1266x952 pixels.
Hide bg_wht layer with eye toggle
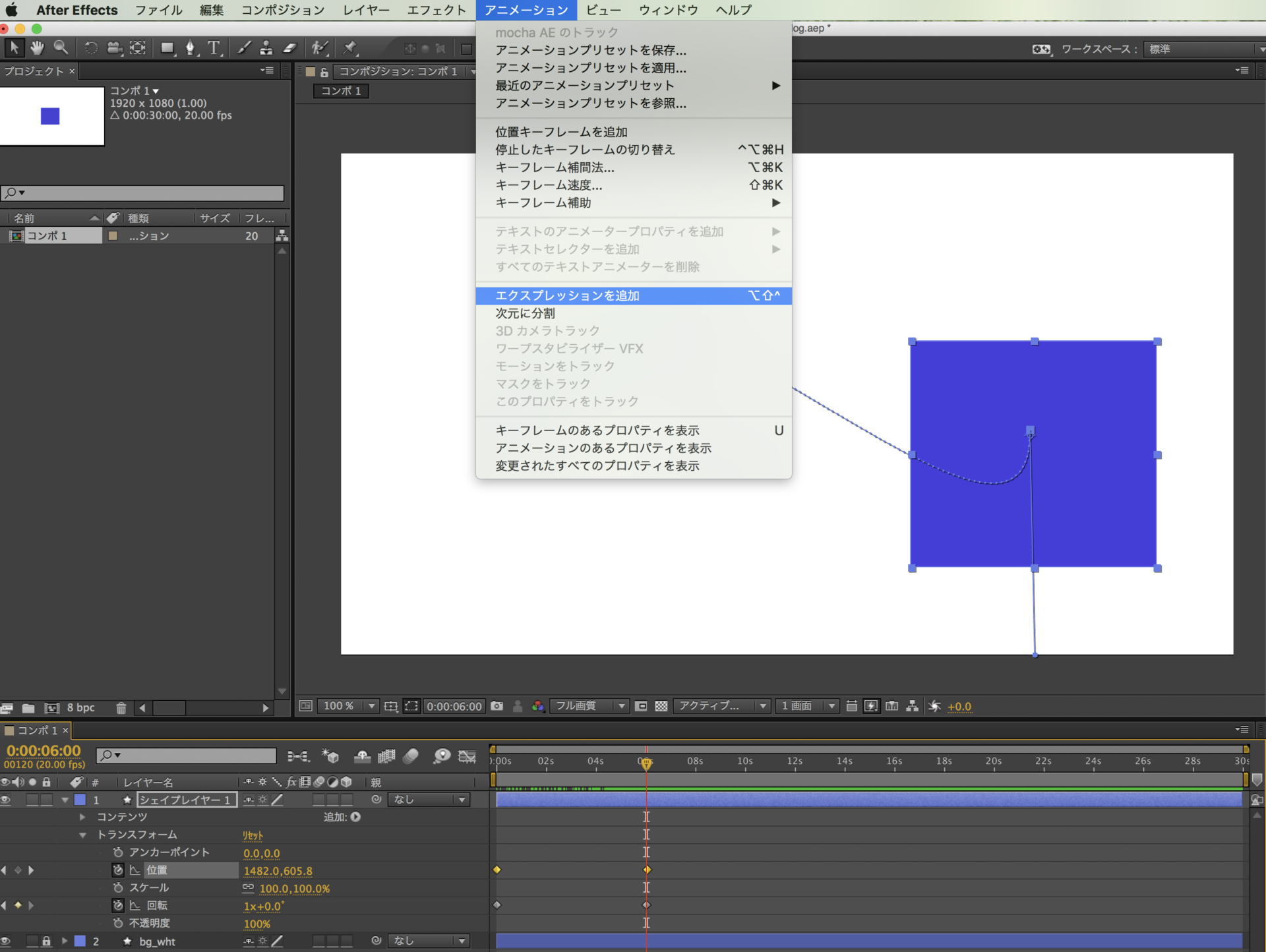coord(6,941)
